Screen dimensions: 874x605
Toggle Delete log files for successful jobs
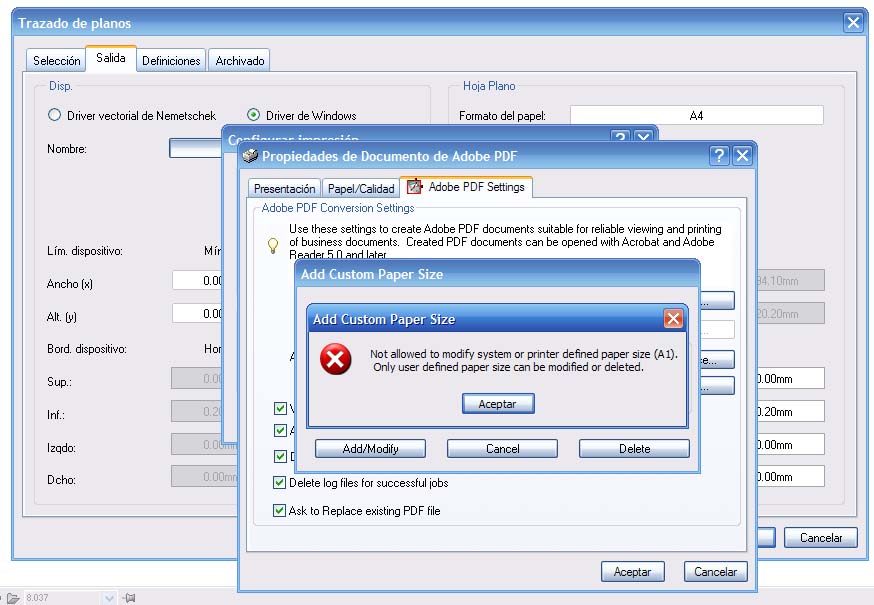279,482
